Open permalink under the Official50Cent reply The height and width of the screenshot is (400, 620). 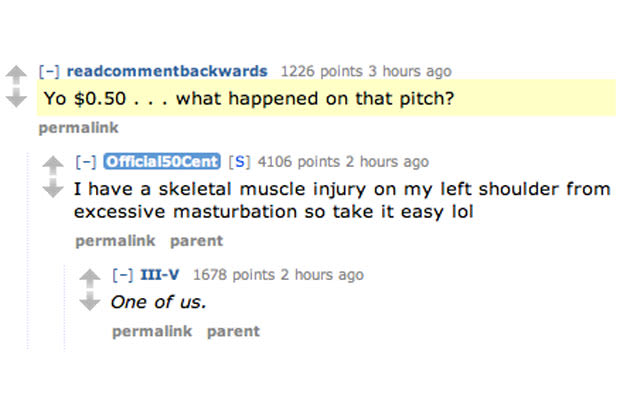[115, 241]
